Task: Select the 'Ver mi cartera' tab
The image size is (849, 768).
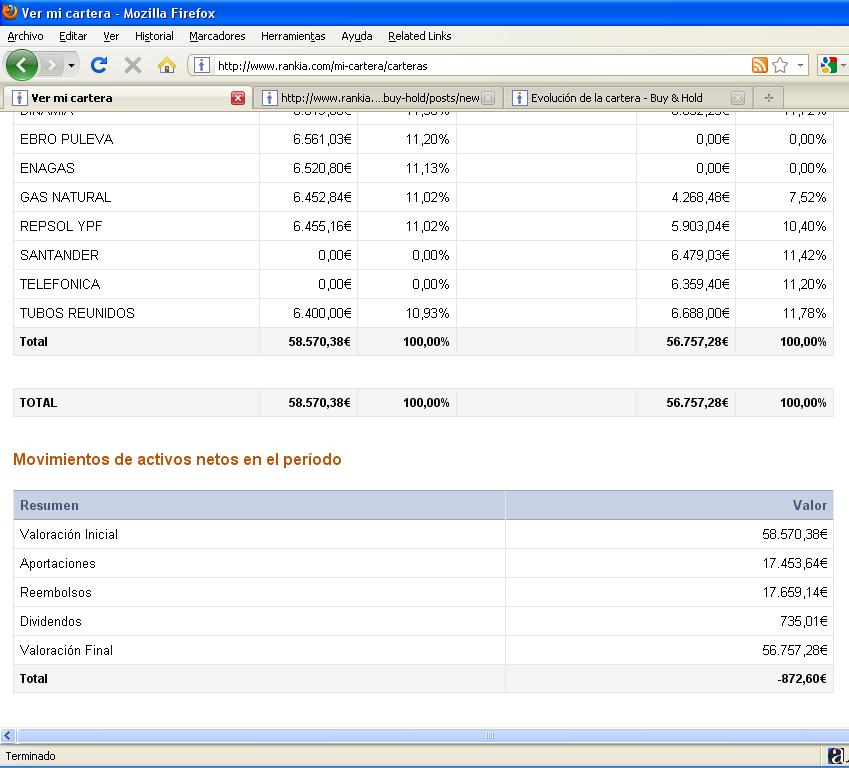Action: [x=127, y=98]
